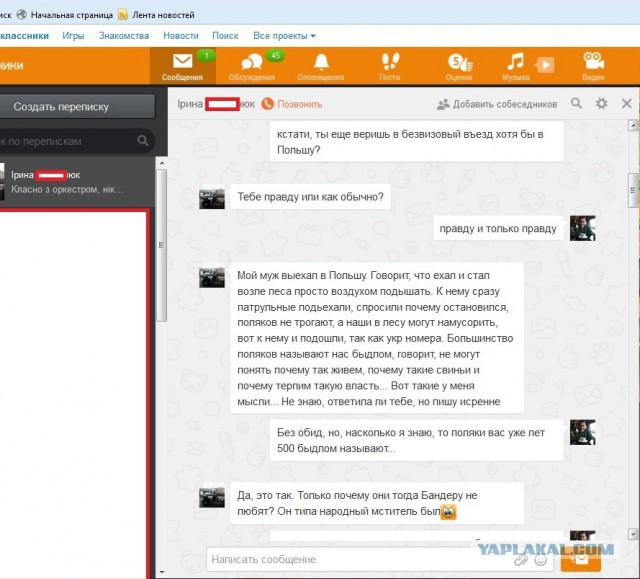Click message 'Тебе правду или как обычно?'

[310, 197]
